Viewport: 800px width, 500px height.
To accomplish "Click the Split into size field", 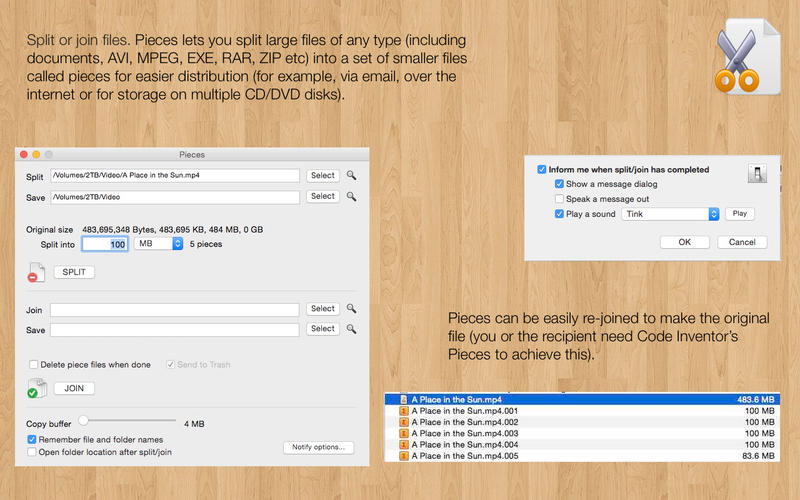I will point(104,243).
